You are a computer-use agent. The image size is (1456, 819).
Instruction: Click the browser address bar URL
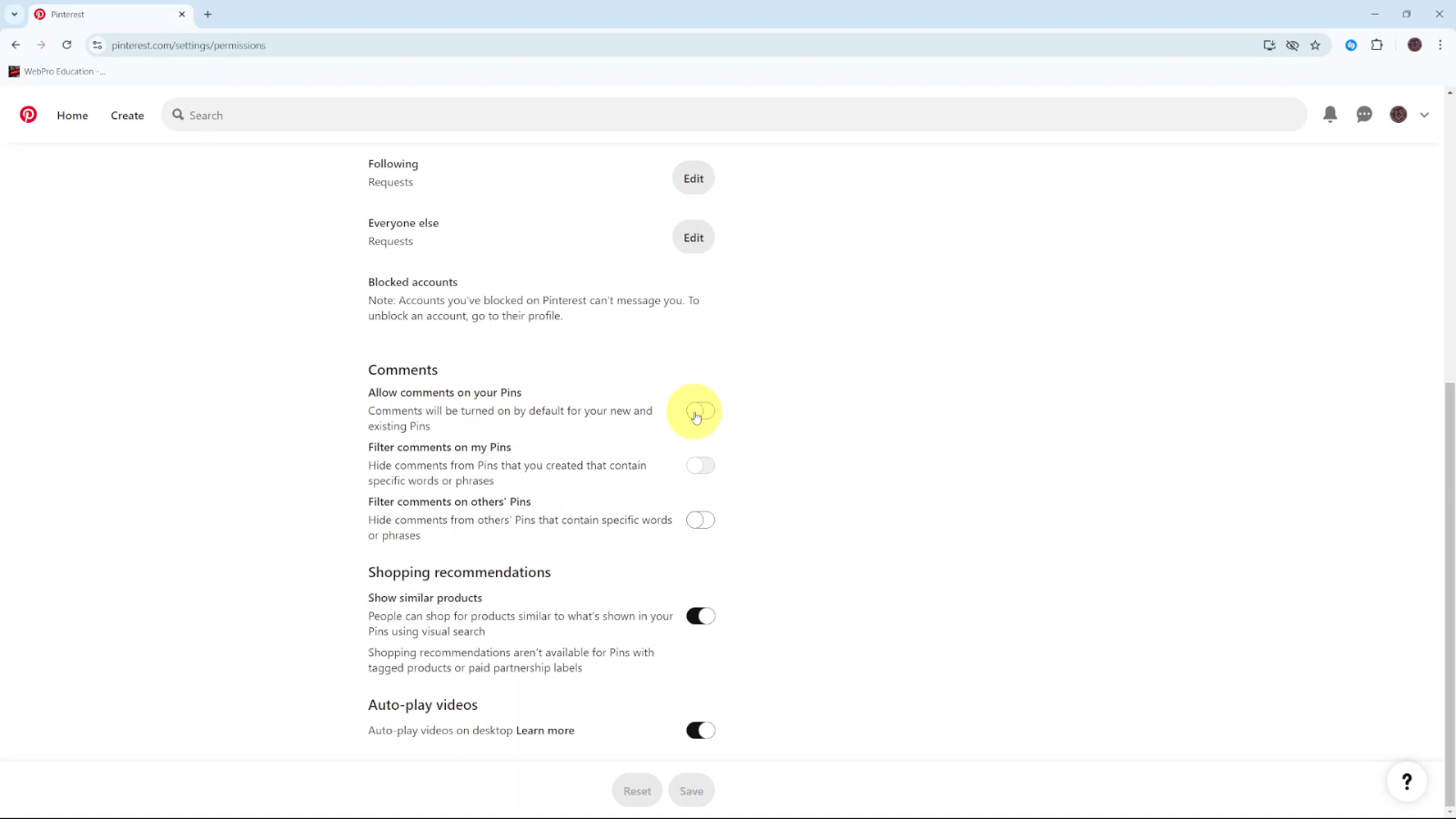[188, 45]
